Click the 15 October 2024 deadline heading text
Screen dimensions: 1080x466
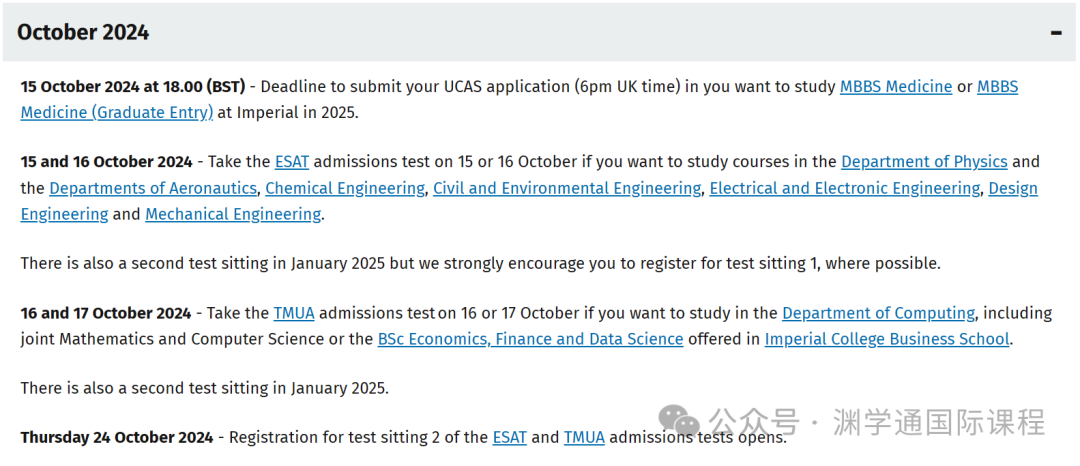[133, 87]
